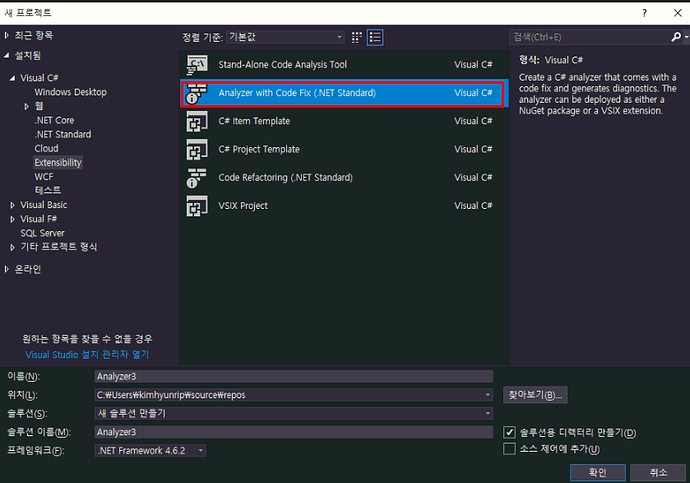
Task: Click the 찾아보기 browse button
Action: 535,395
